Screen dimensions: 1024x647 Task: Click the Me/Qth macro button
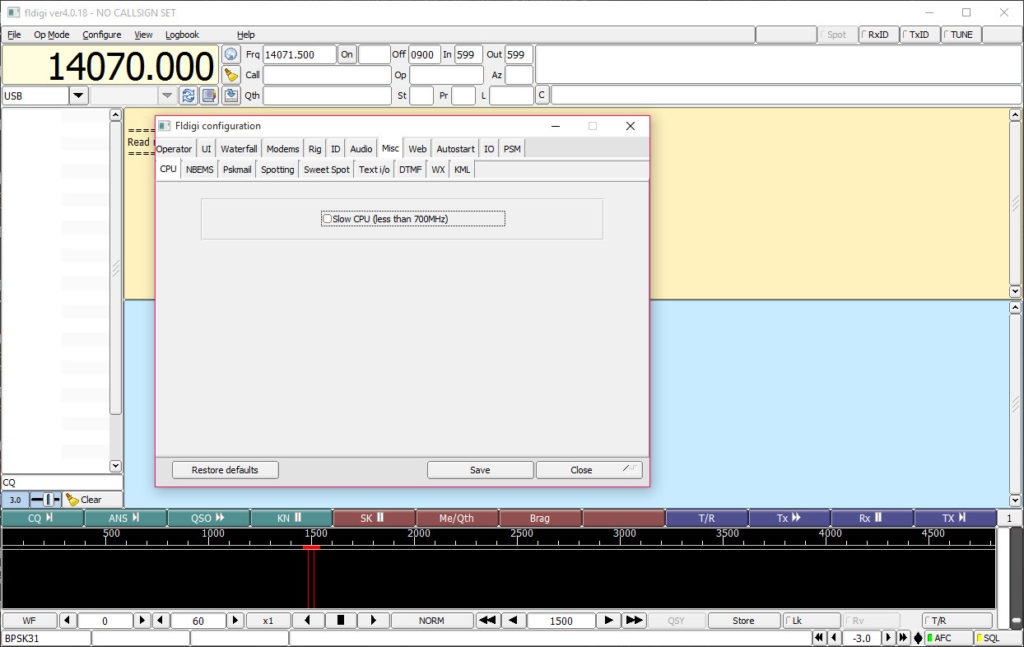click(456, 518)
